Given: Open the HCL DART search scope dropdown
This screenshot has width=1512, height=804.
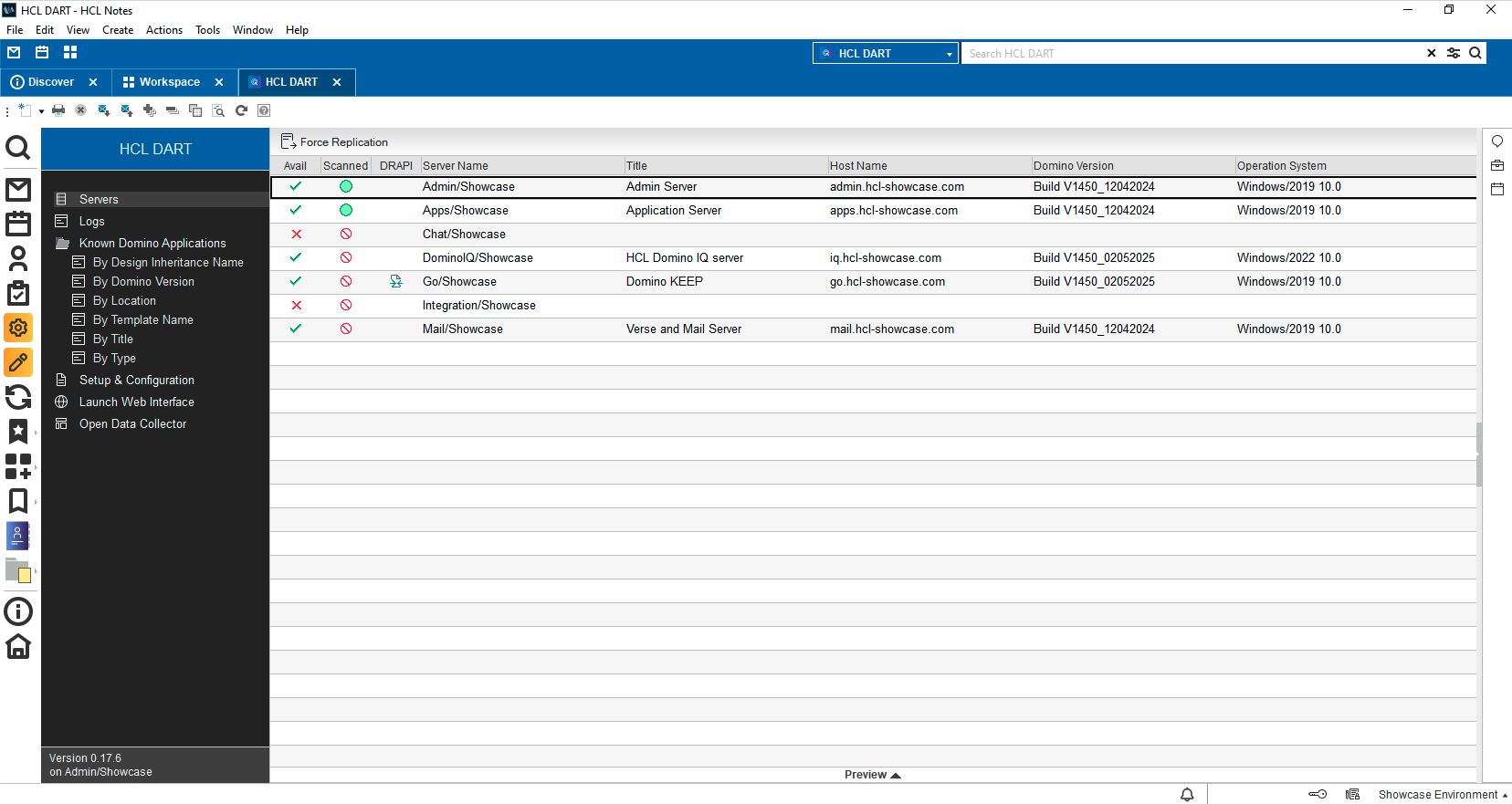Looking at the screenshot, I should [886, 53].
